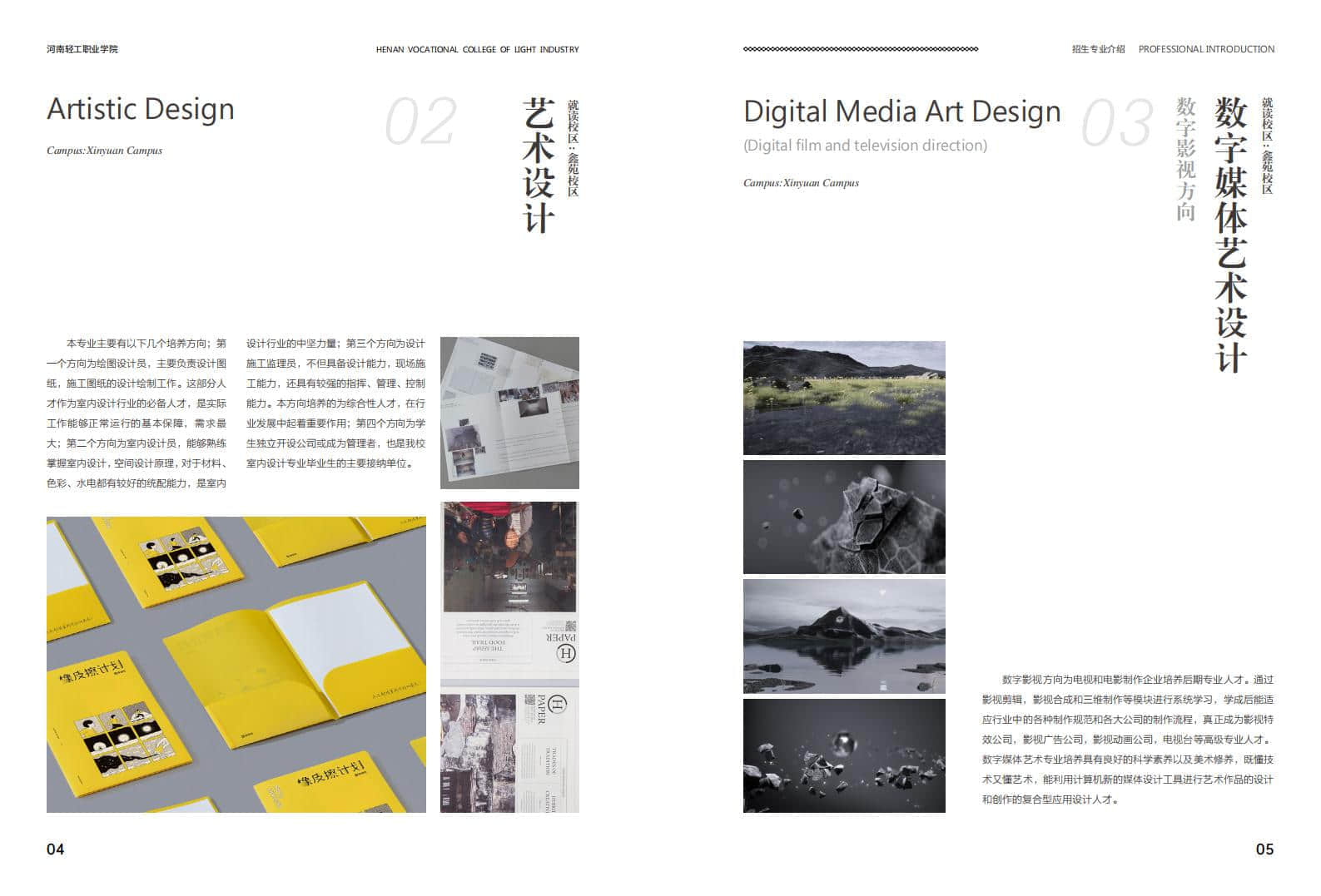This screenshot has height=896, width=1321.
Task: Click page number 04
Action: click(55, 849)
